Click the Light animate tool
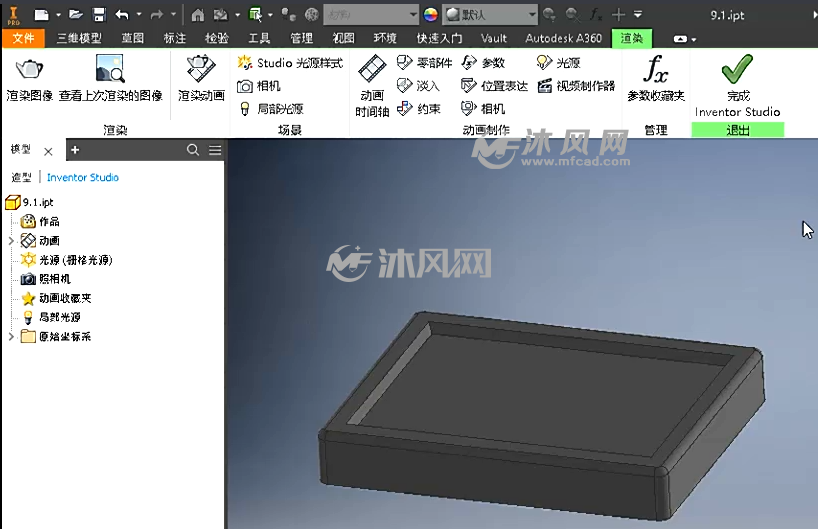818x529 pixels. click(x=558, y=63)
